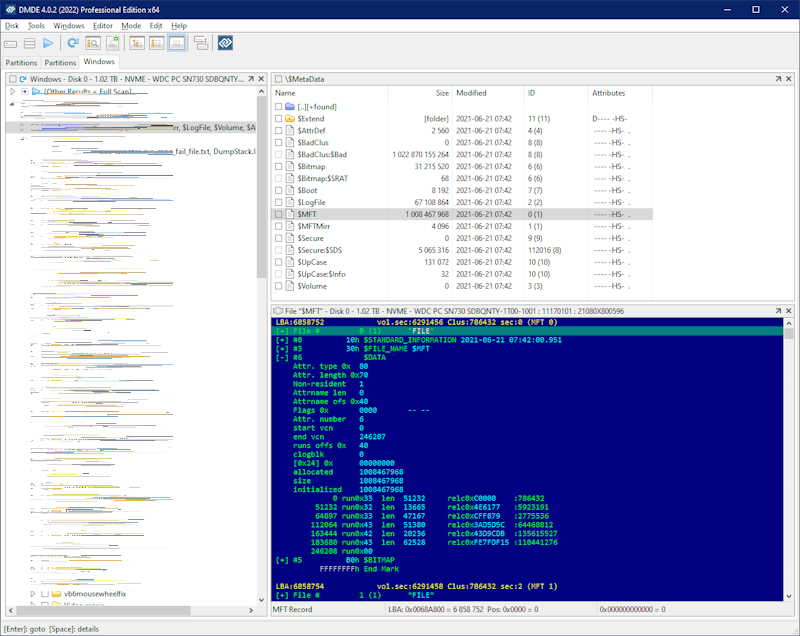800x636 pixels.
Task: Close the Windows tree panel
Action: click(261, 79)
